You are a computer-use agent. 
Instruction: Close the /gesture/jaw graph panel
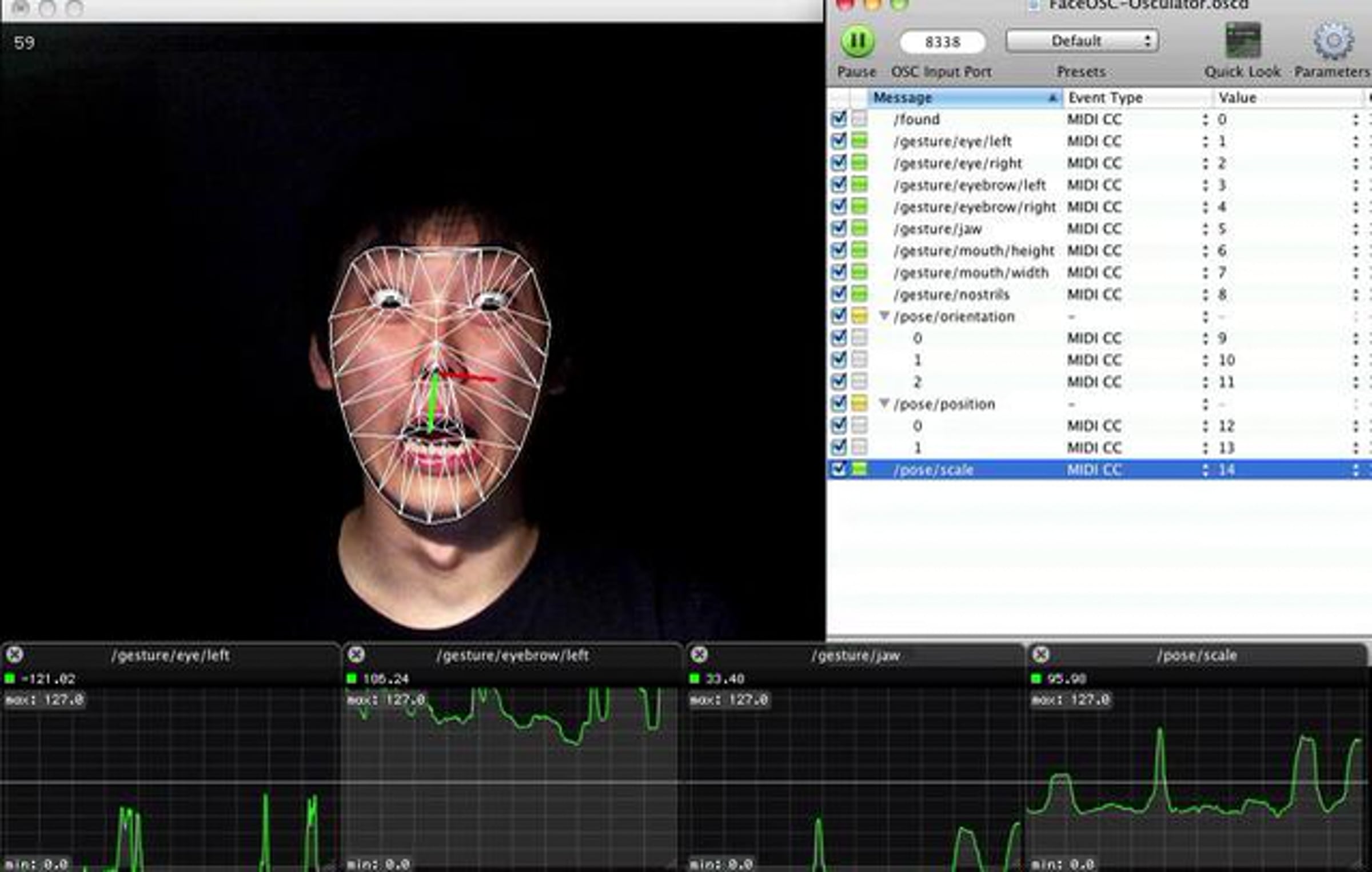coord(699,654)
